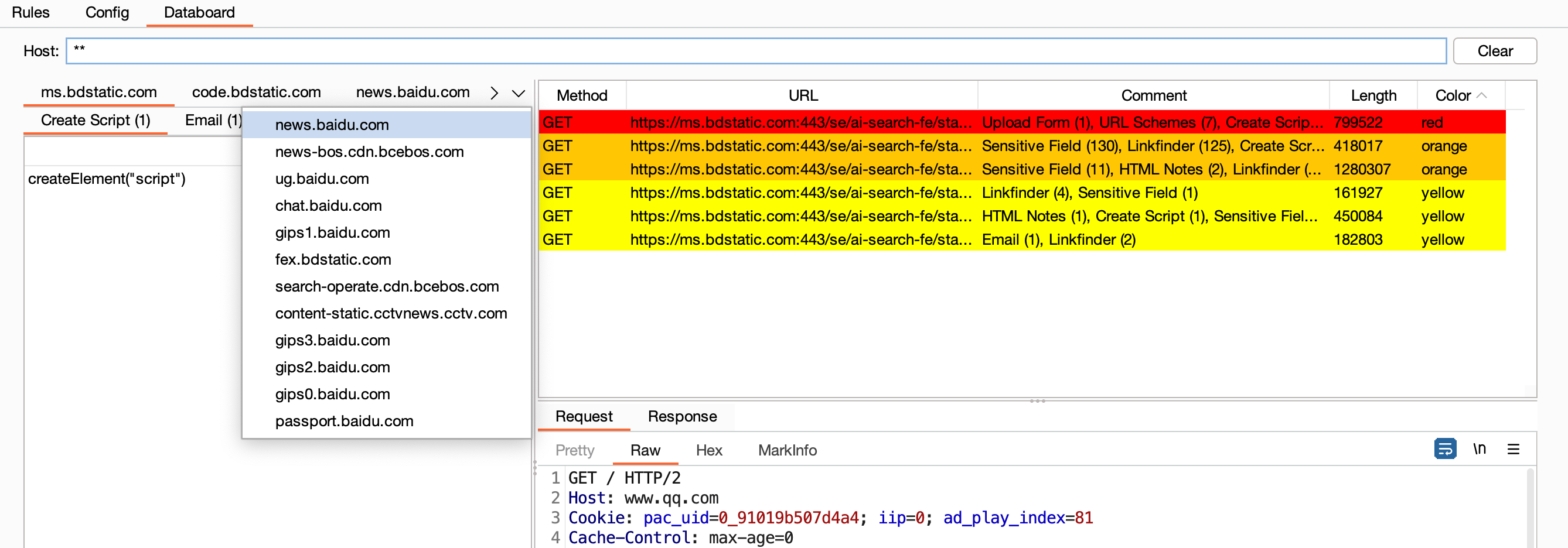Open the MarkInfo view tab
1568x548 pixels.
pyautogui.click(x=787, y=450)
